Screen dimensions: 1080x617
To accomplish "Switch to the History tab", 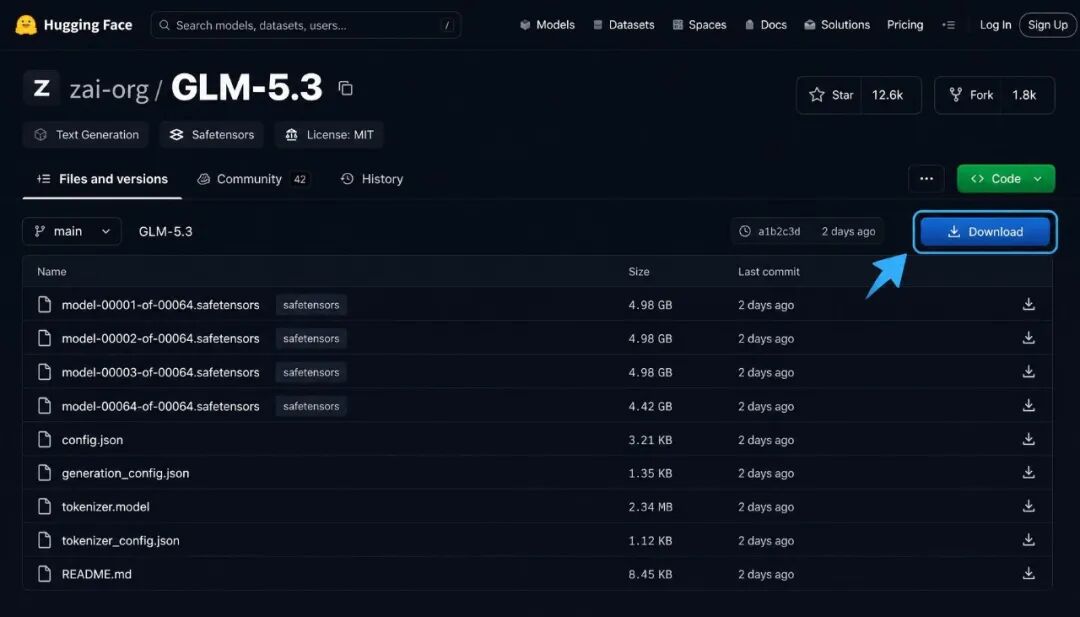I will (372, 179).
